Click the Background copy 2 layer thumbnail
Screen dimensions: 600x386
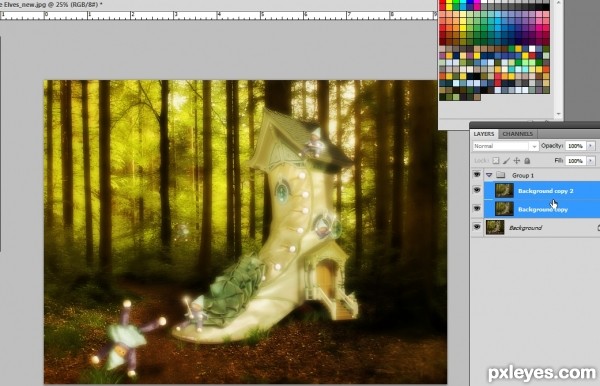[504, 191]
